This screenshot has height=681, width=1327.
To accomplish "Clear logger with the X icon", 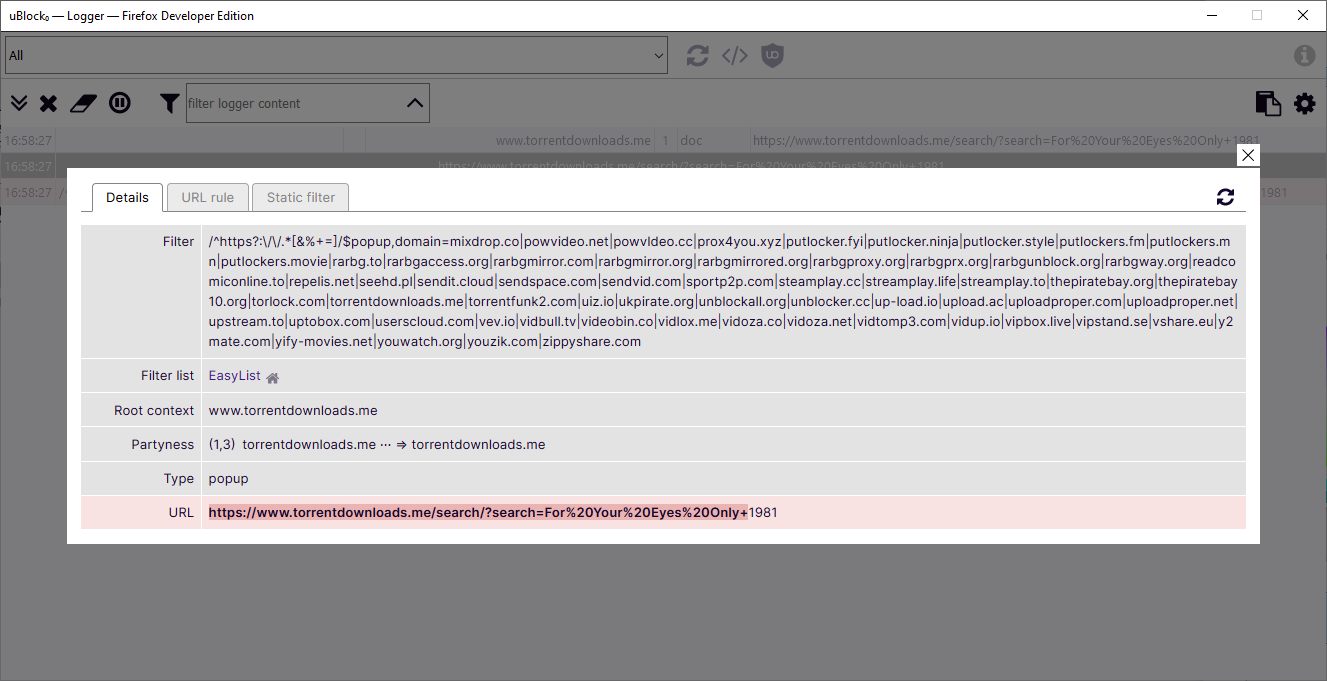I will point(48,103).
